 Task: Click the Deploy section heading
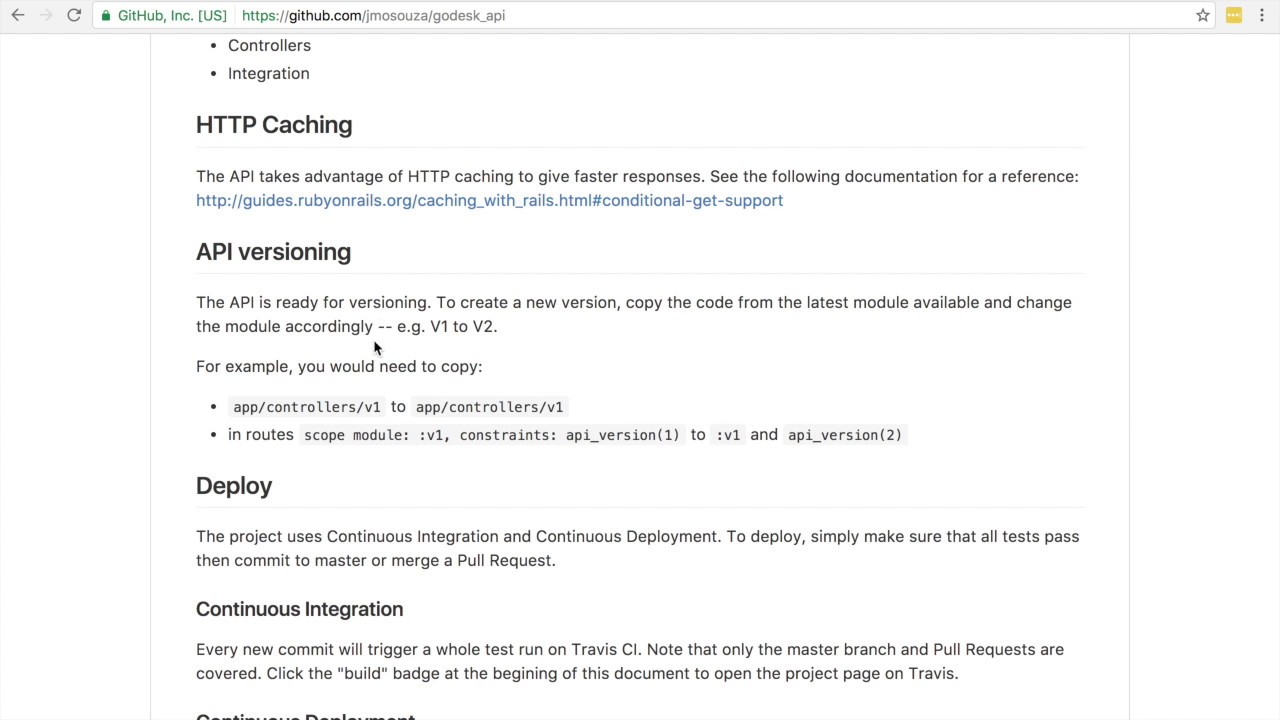(234, 486)
